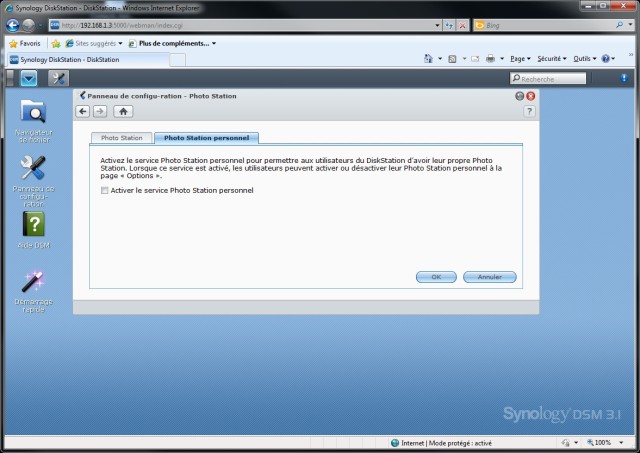
Task: Enable Activer le service Photo Station personnel
Action: (x=104, y=190)
